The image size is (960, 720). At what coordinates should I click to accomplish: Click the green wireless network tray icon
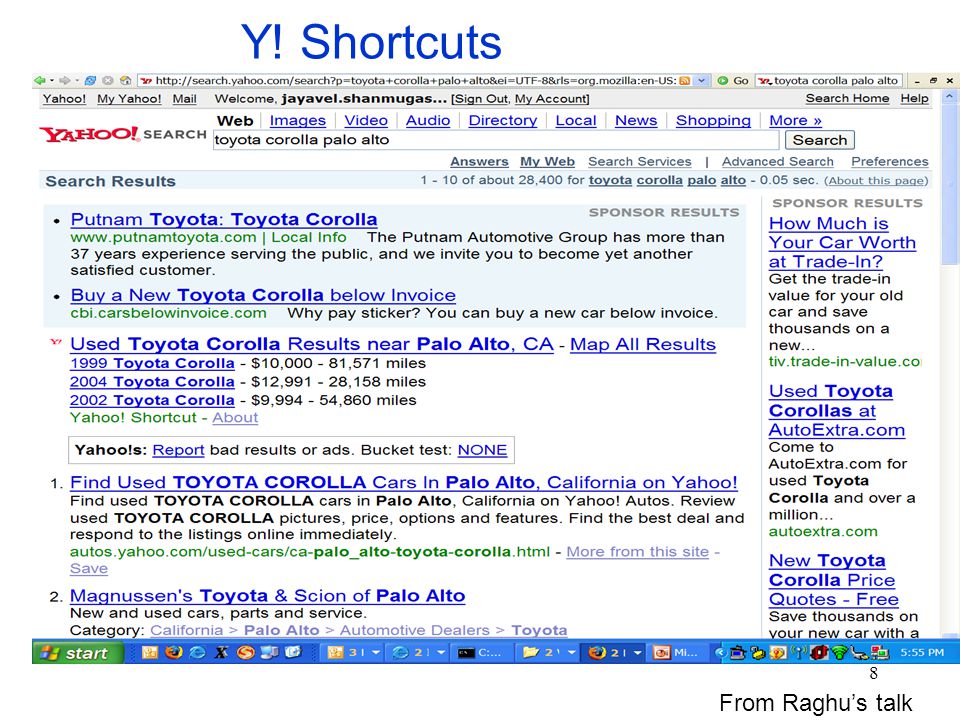(x=840, y=653)
